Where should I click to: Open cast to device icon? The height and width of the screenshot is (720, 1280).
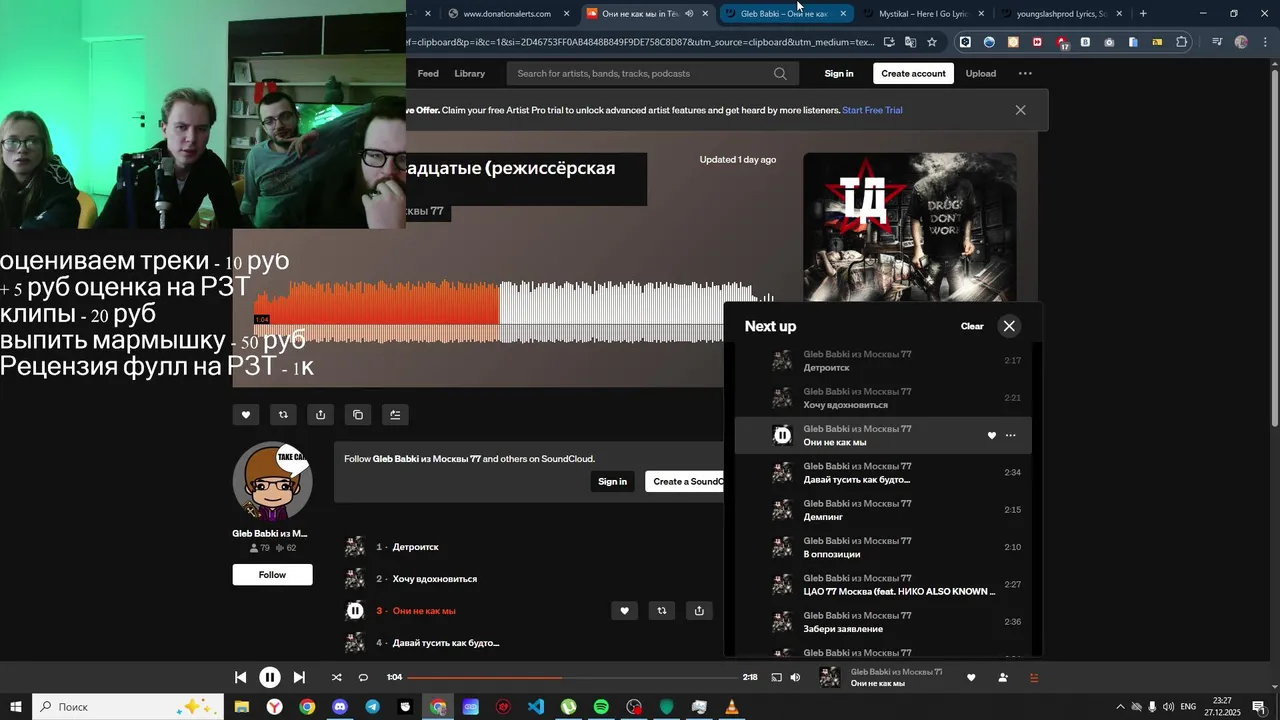coord(776,677)
